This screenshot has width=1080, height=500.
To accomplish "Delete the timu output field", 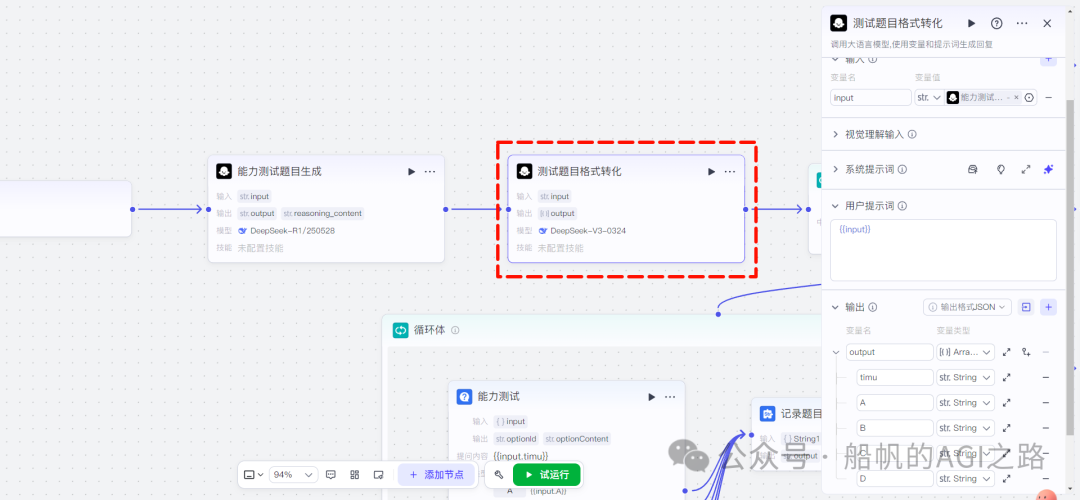I will click(1046, 377).
